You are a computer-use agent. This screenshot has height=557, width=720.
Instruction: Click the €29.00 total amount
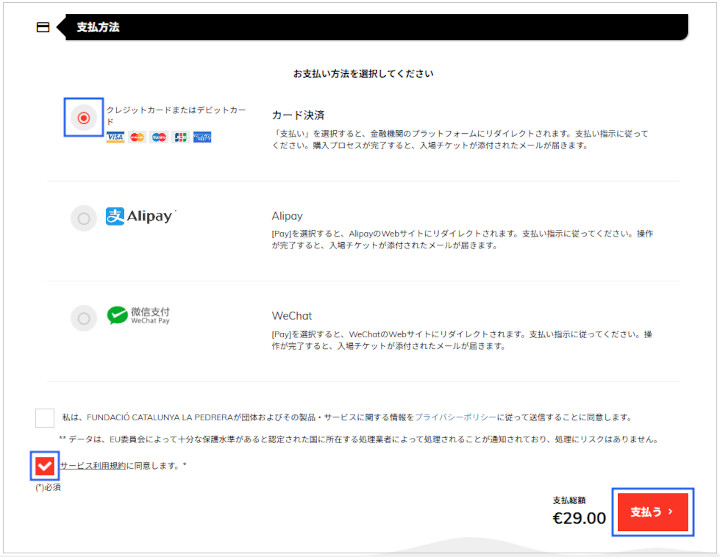point(579,518)
